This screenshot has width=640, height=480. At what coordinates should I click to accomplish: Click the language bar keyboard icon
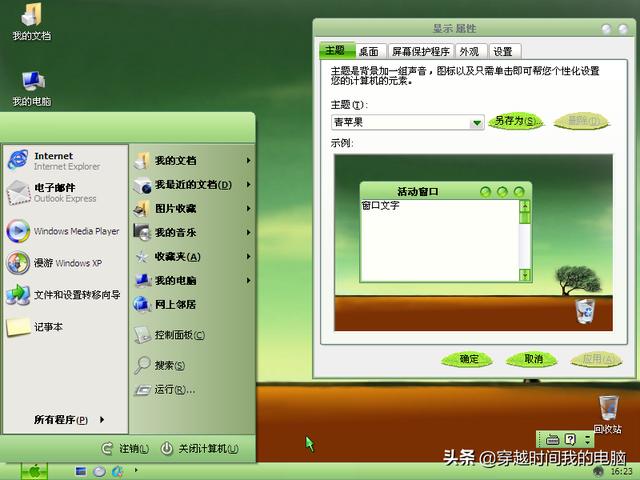click(552, 440)
